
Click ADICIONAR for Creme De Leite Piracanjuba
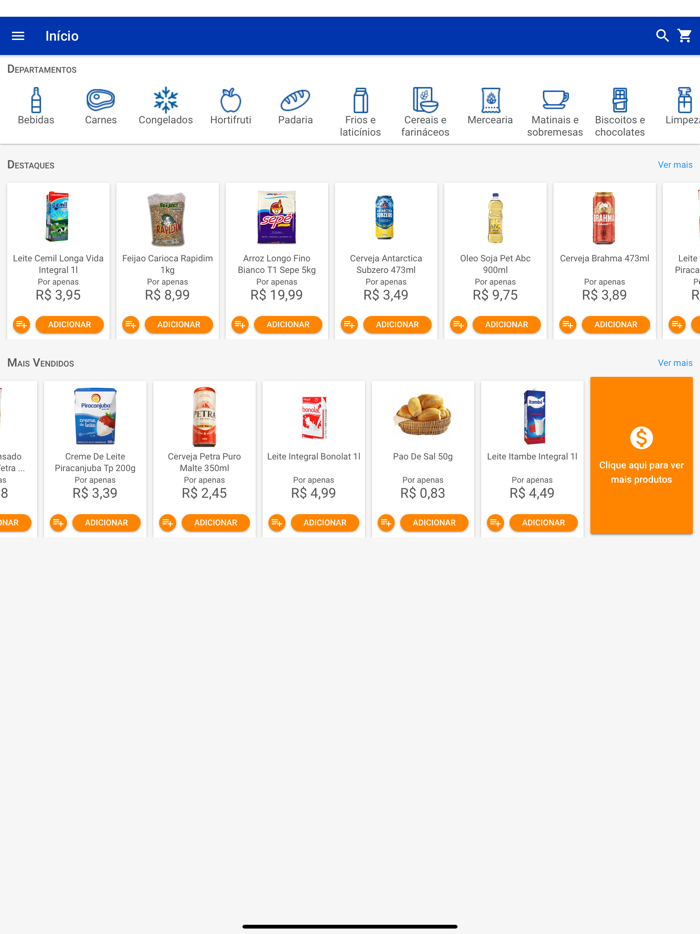(107, 522)
